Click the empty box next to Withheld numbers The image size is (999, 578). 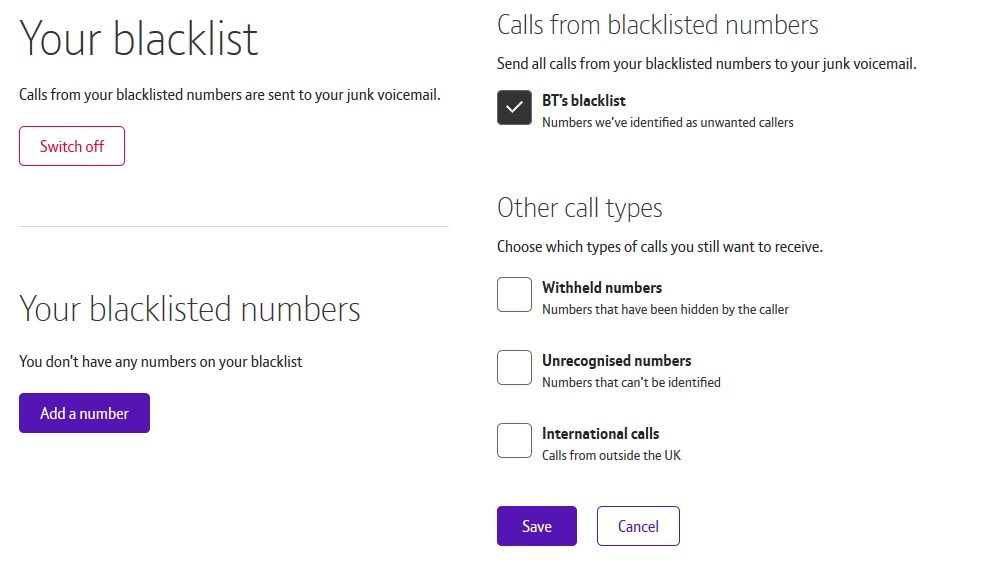coord(514,294)
